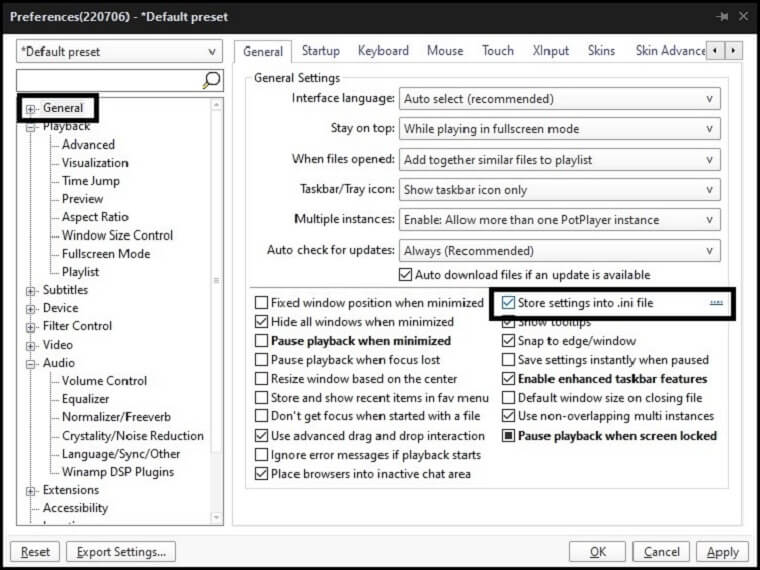Open Interface language dropdown

[x=559, y=99]
